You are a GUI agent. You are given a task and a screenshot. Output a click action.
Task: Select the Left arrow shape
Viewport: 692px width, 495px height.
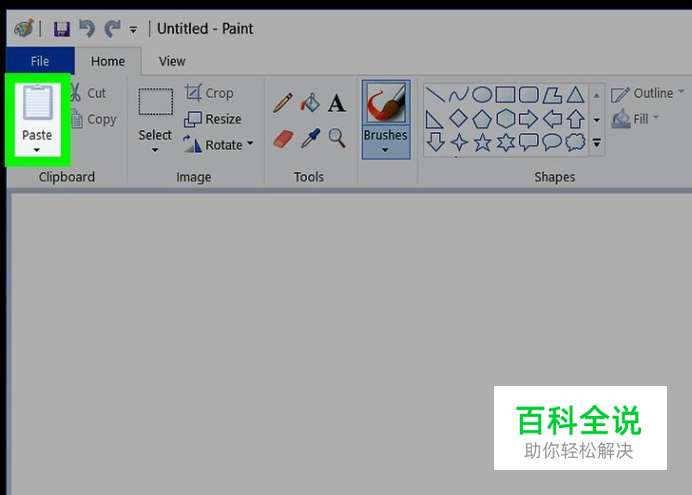[x=552, y=119]
